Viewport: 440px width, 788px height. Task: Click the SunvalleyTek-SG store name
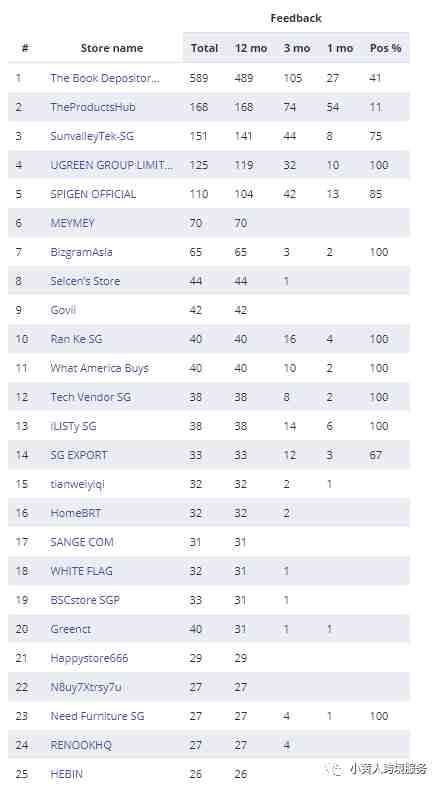pyautogui.click(x=92, y=136)
